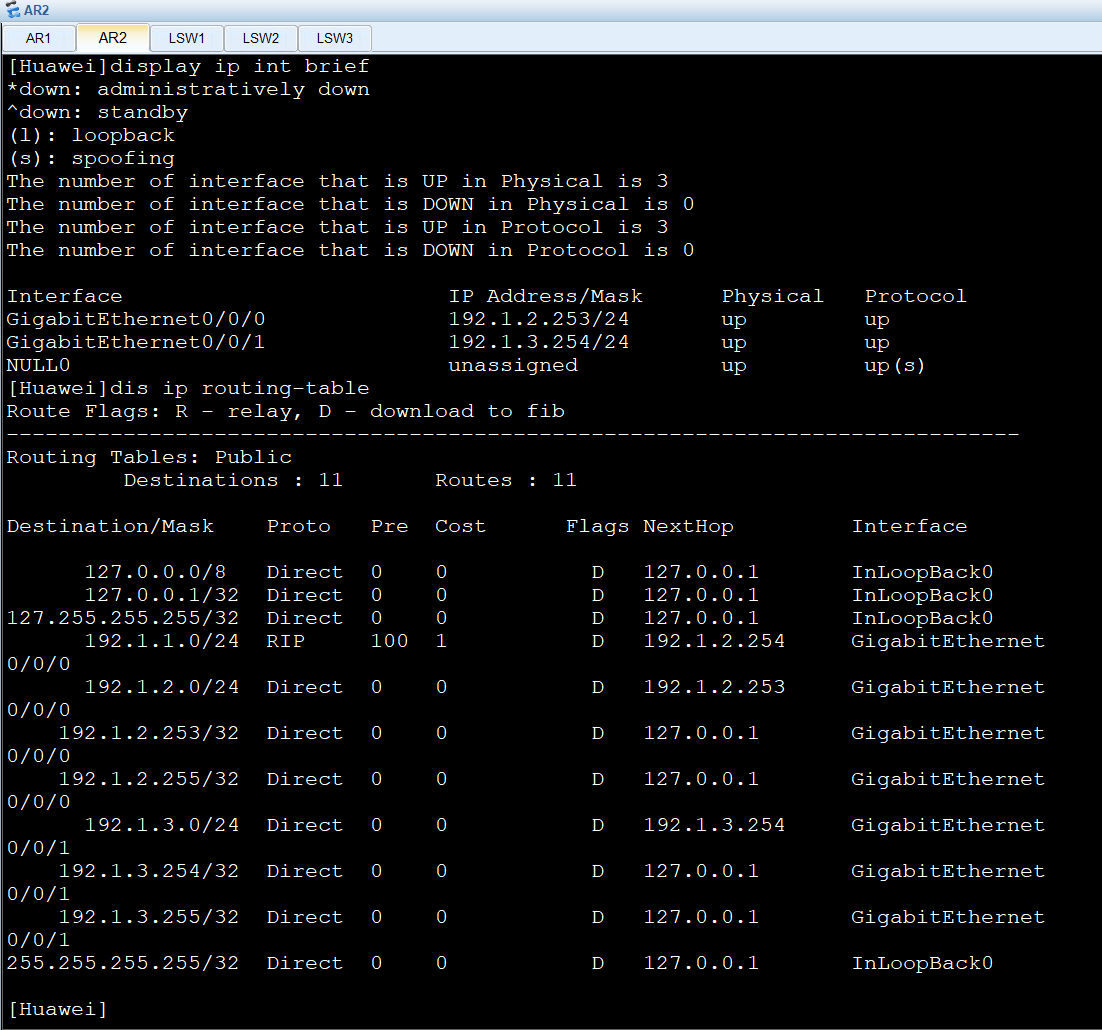Click the 255.255.255.255/32 route entry
Screen dimensions: 1102x1030
(x=122, y=963)
